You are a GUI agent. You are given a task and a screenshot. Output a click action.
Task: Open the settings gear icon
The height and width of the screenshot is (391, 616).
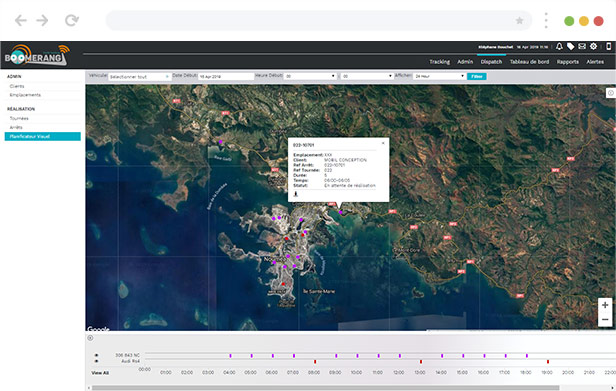pos(593,46)
